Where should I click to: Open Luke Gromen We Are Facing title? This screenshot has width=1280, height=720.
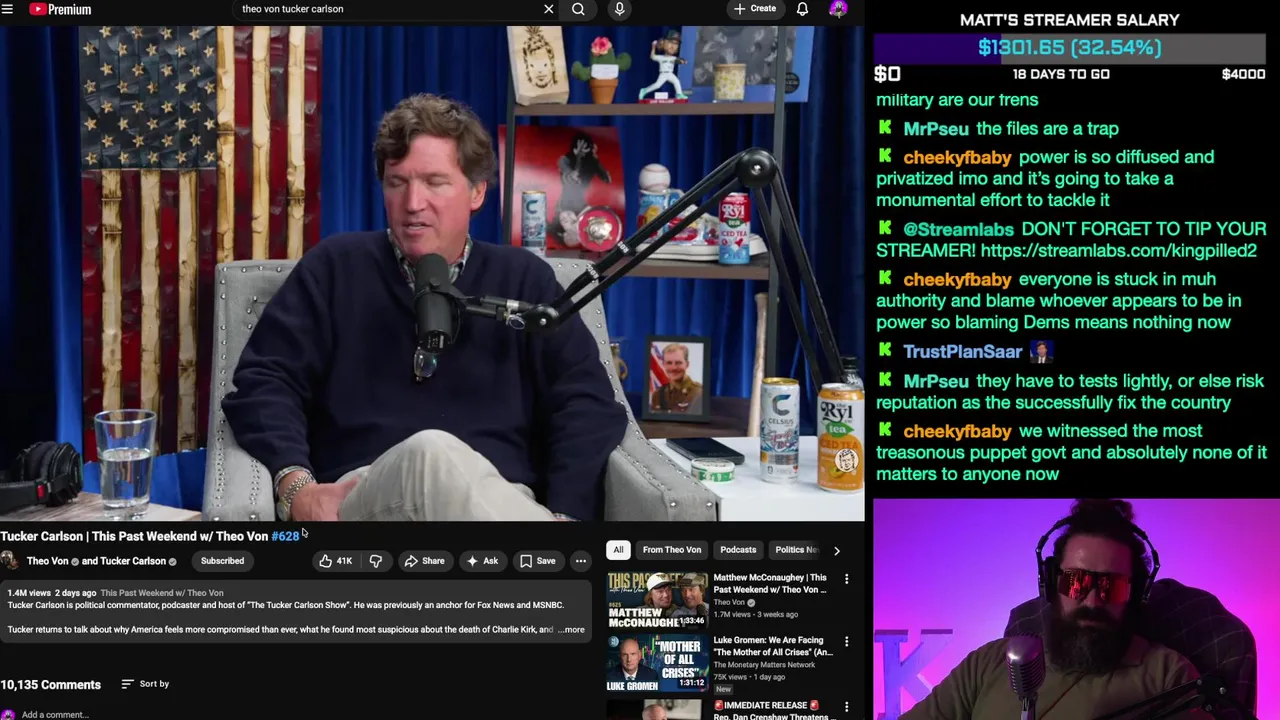coord(773,646)
